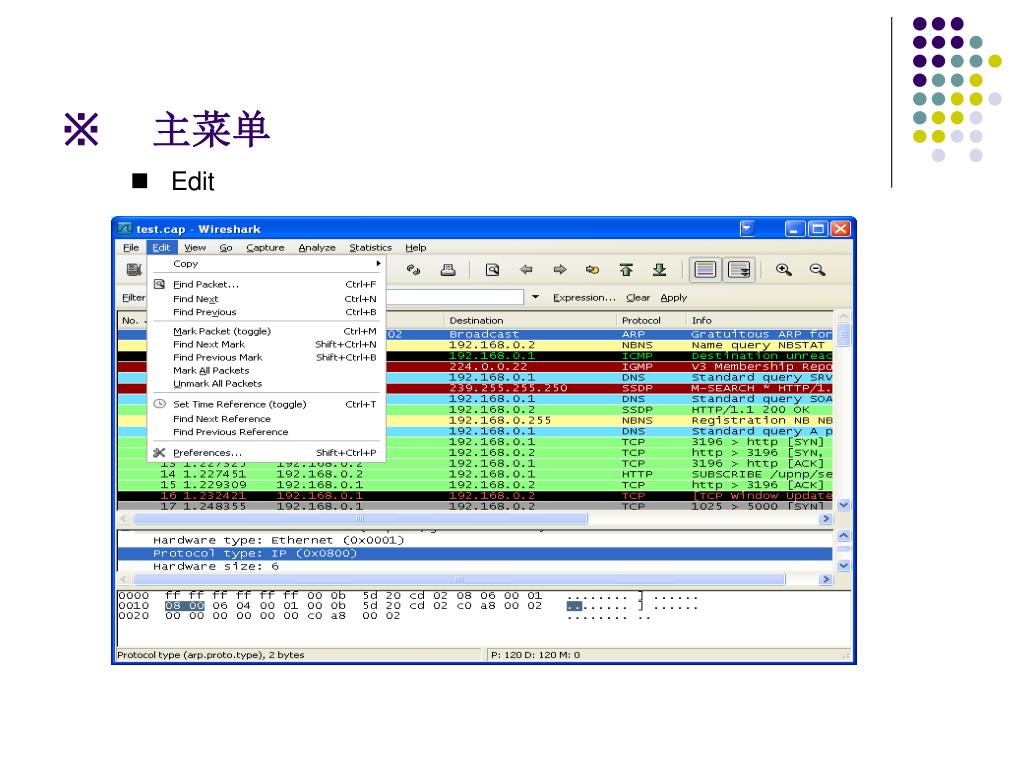
Task: Click inside the filter input field
Action: (455, 297)
